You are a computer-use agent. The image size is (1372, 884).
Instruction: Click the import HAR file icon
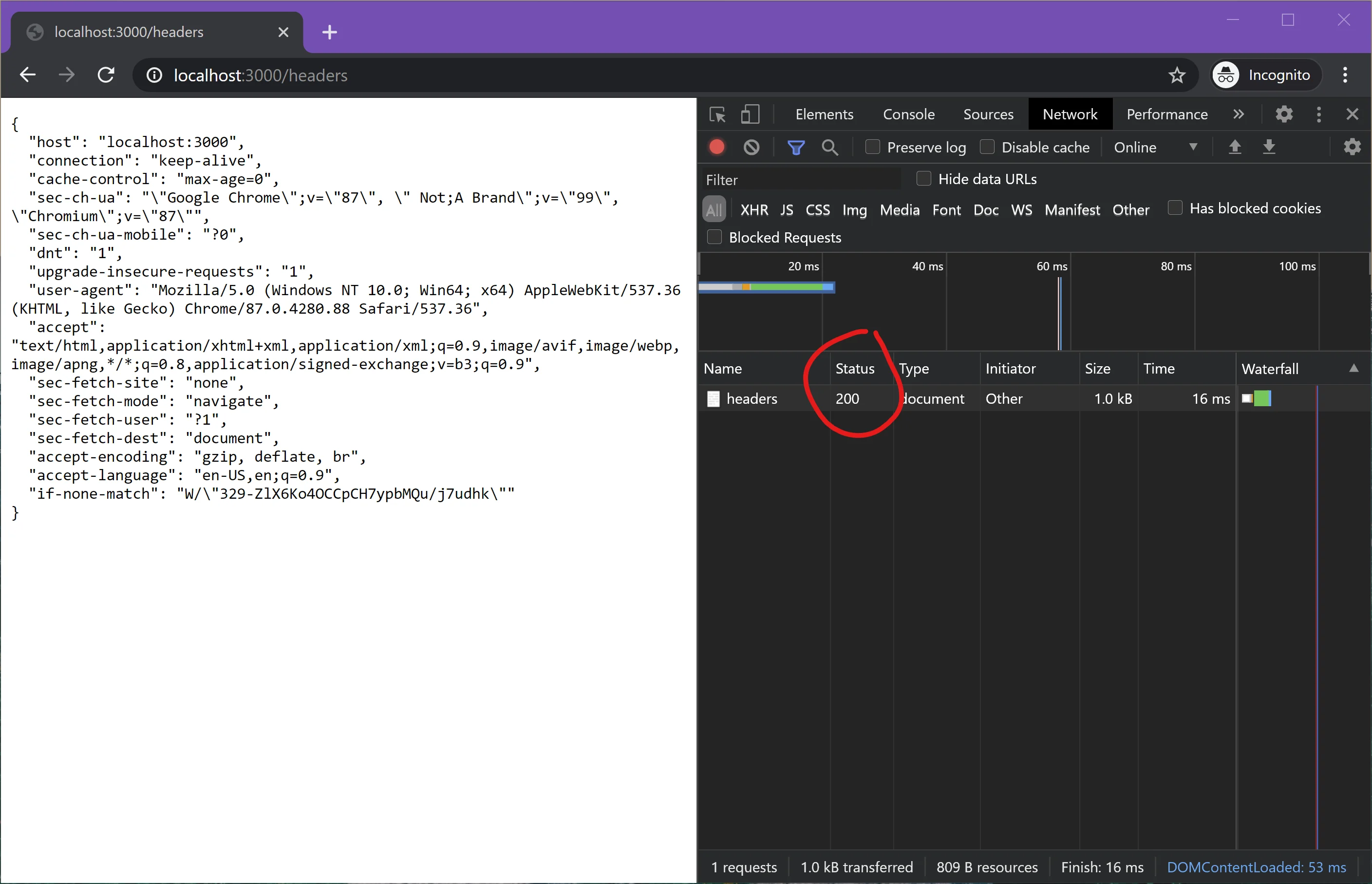click(x=1233, y=148)
